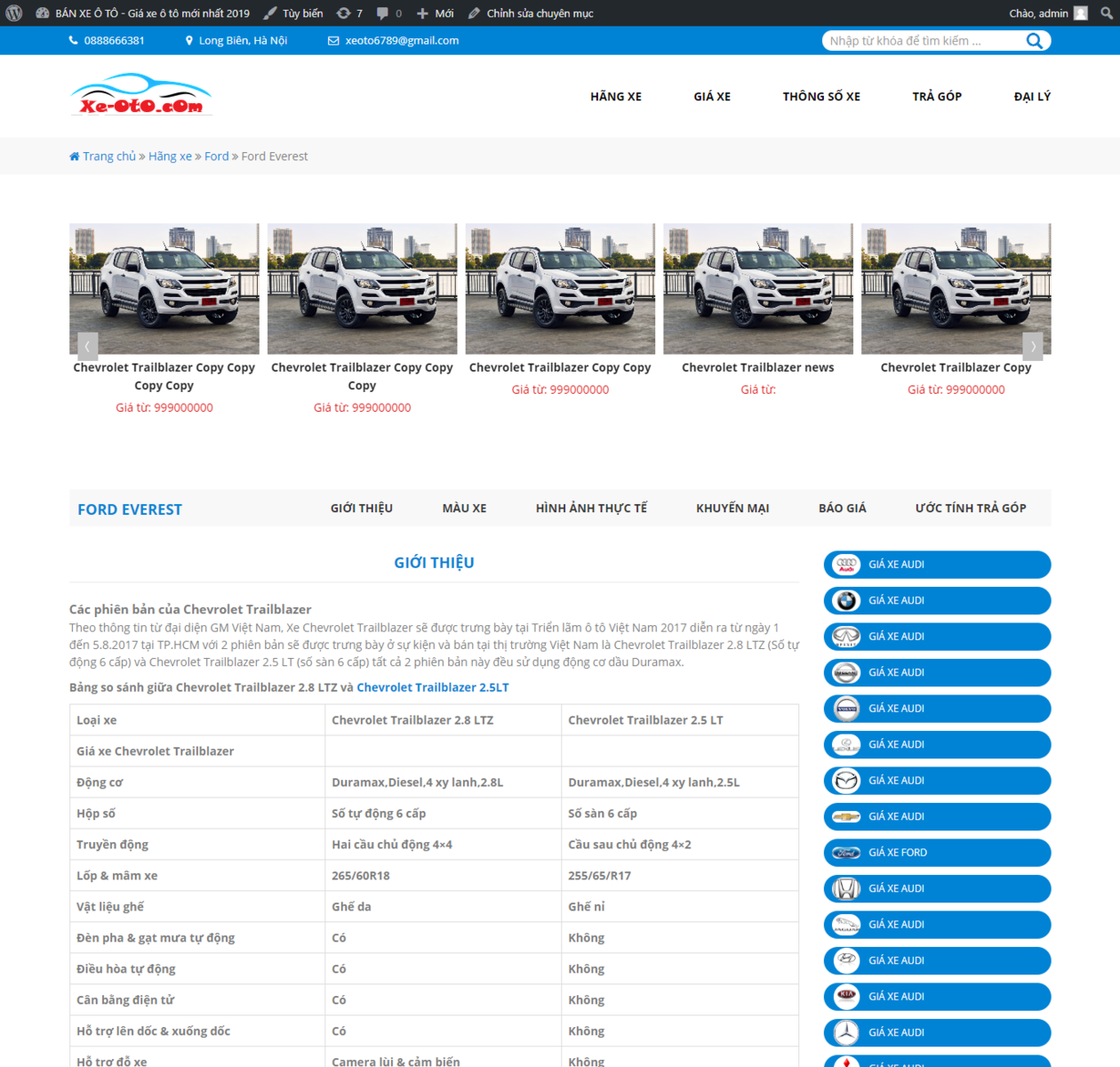Click the GIÁ XE FORD button
1120x1067 pixels.
click(x=937, y=853)
